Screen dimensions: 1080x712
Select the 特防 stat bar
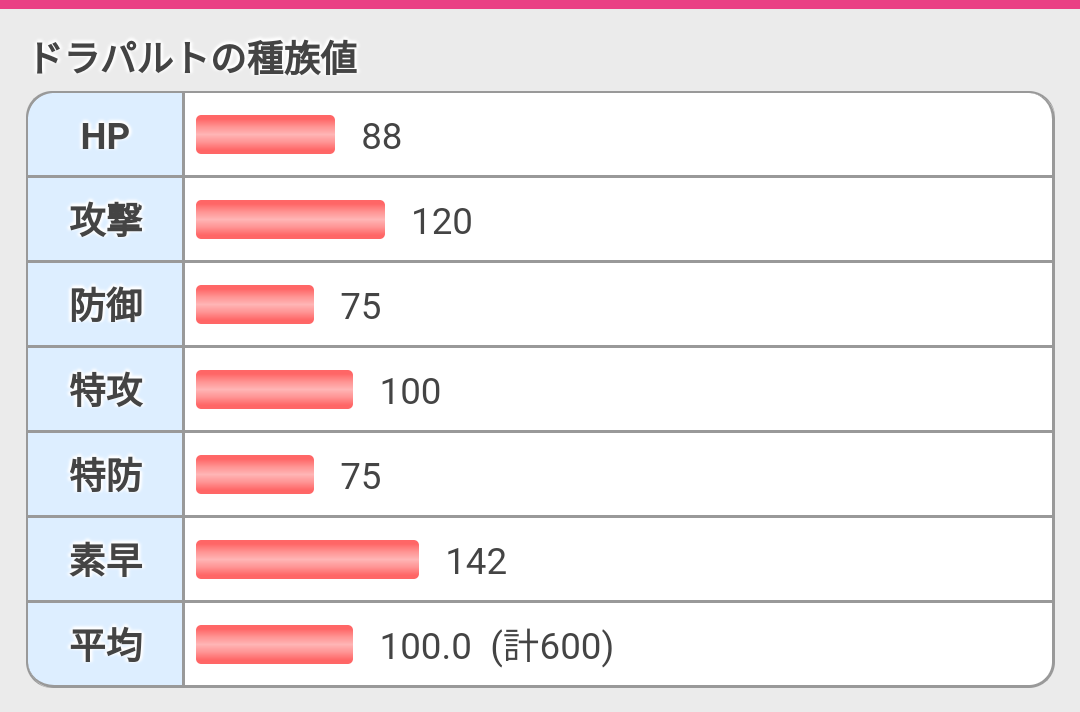coord(255,475)
